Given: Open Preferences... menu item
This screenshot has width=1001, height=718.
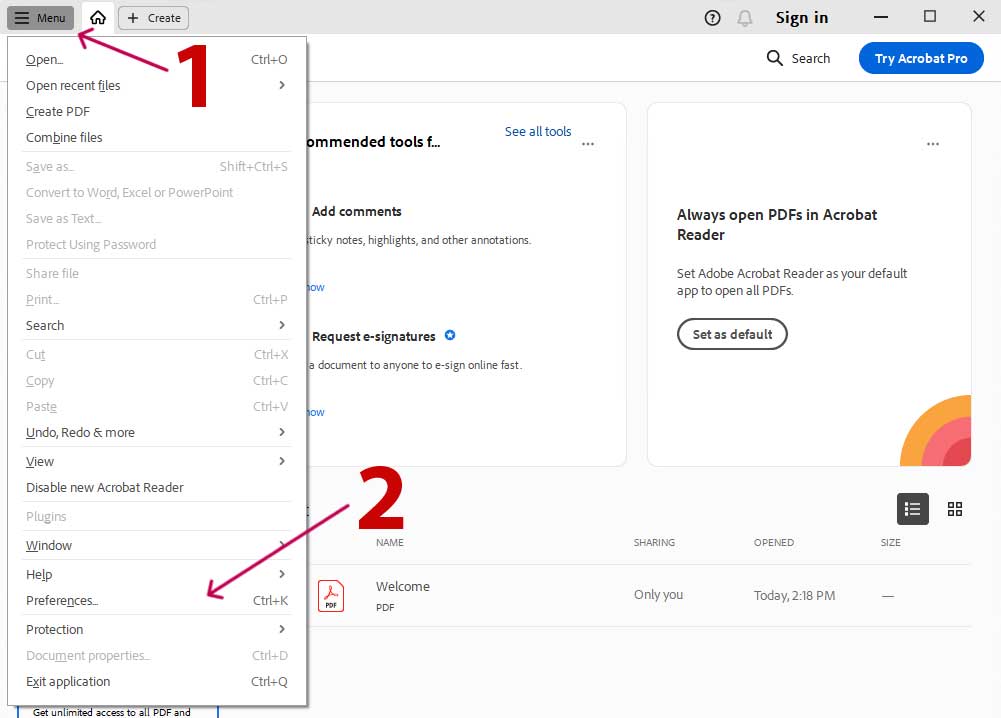Looking at the screenshot, I should [x=156, y=601].
